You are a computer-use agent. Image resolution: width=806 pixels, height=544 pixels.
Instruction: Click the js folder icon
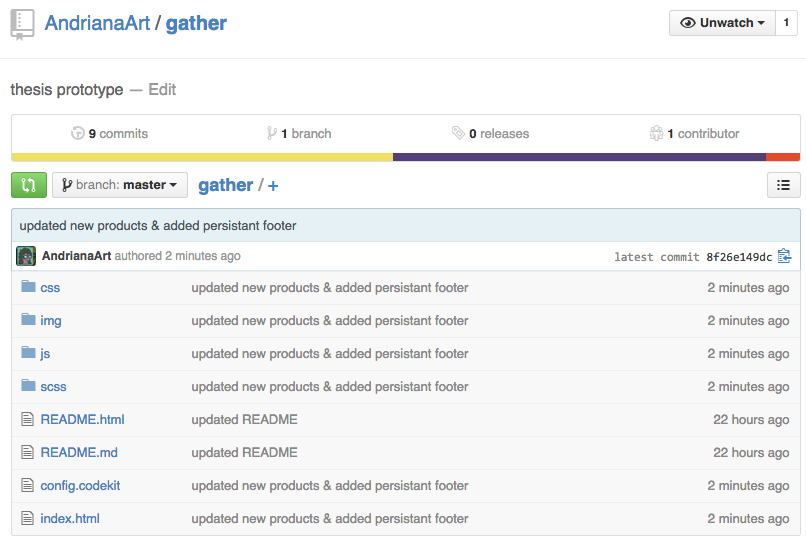click(x=28, y=352)
